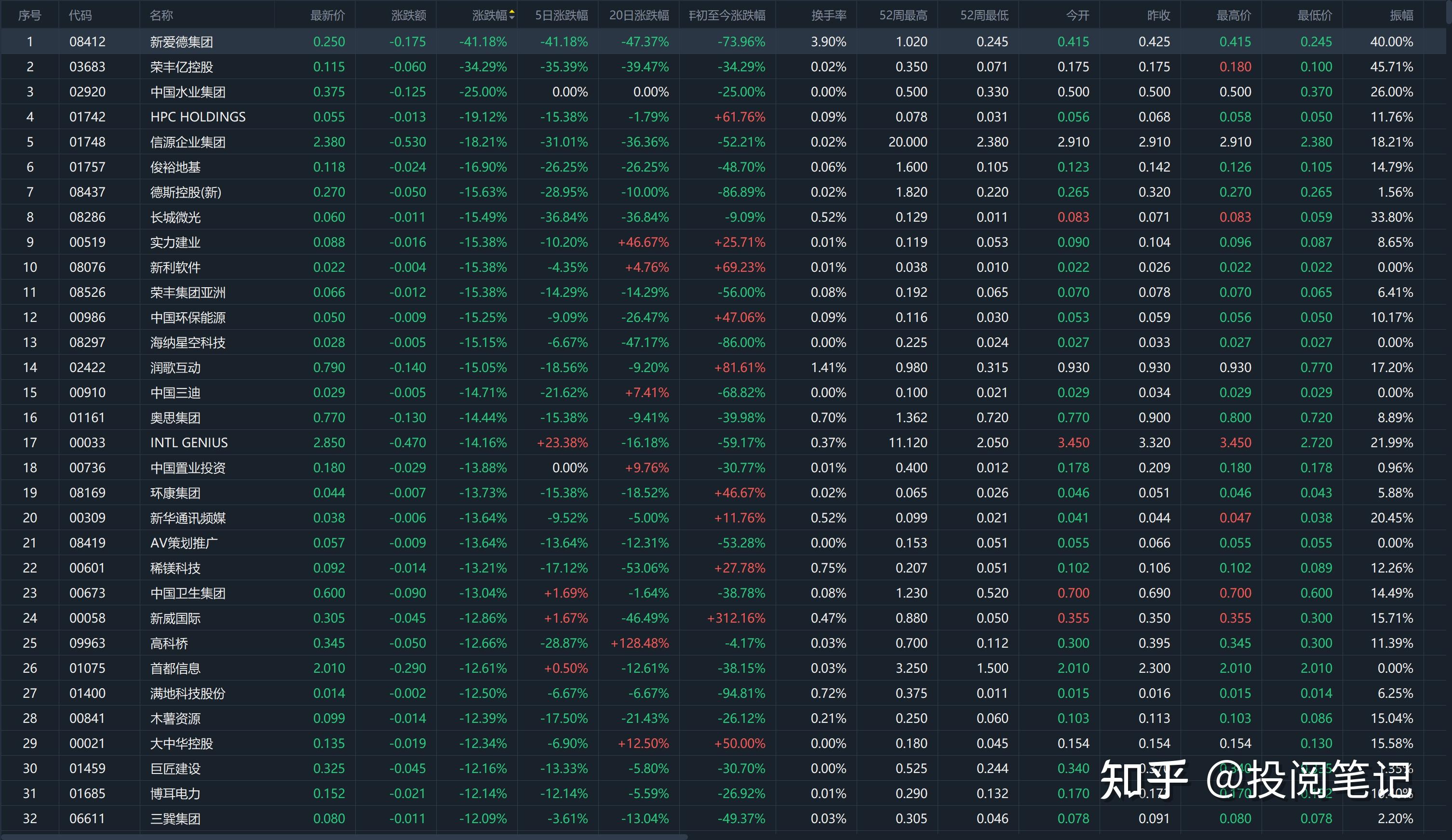Sort the table by 最新价 column
Screen dimensions: 1452x840
click(327, 15)
